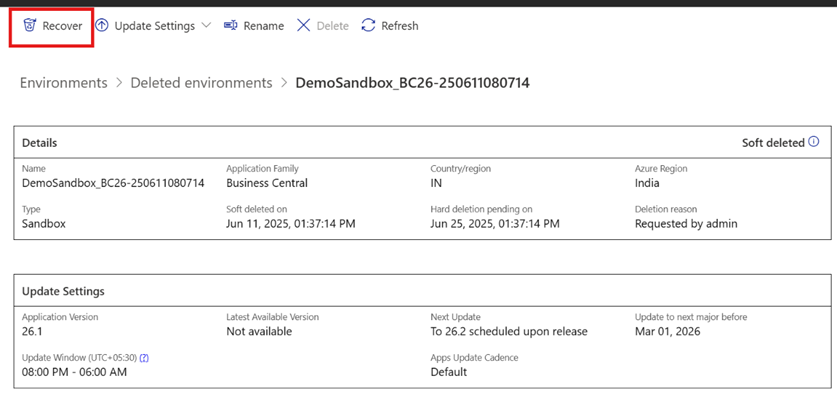
Task: Select the Requested by admin deletion reason
Action: 686,224
